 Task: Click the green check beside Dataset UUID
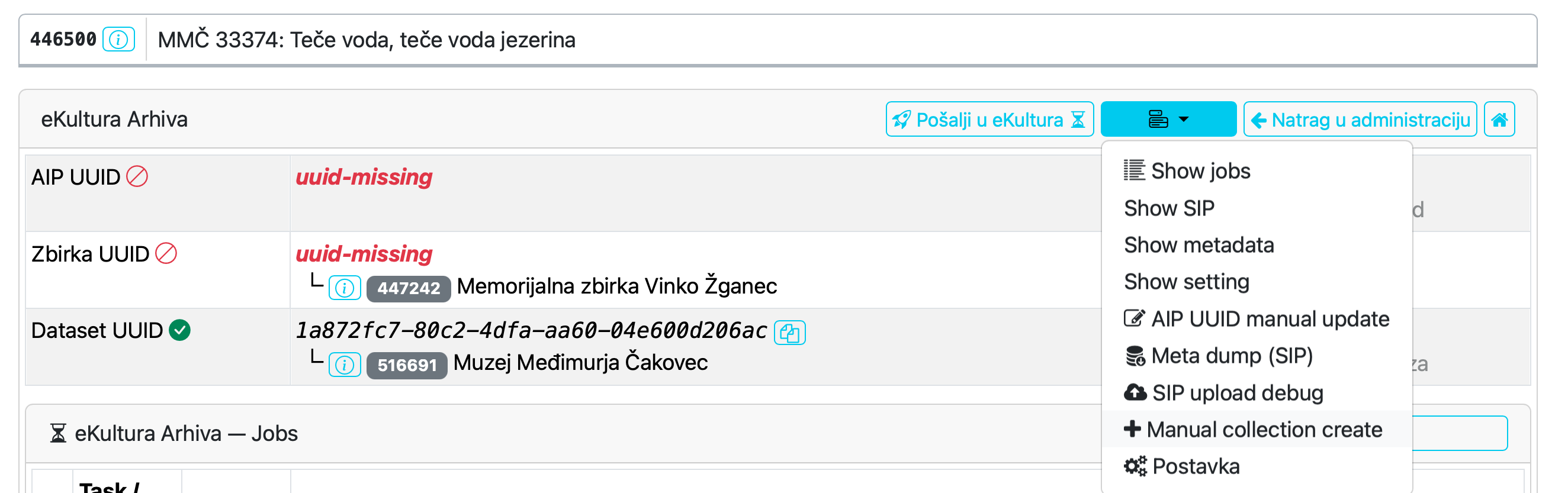click(x=179, y=329)
